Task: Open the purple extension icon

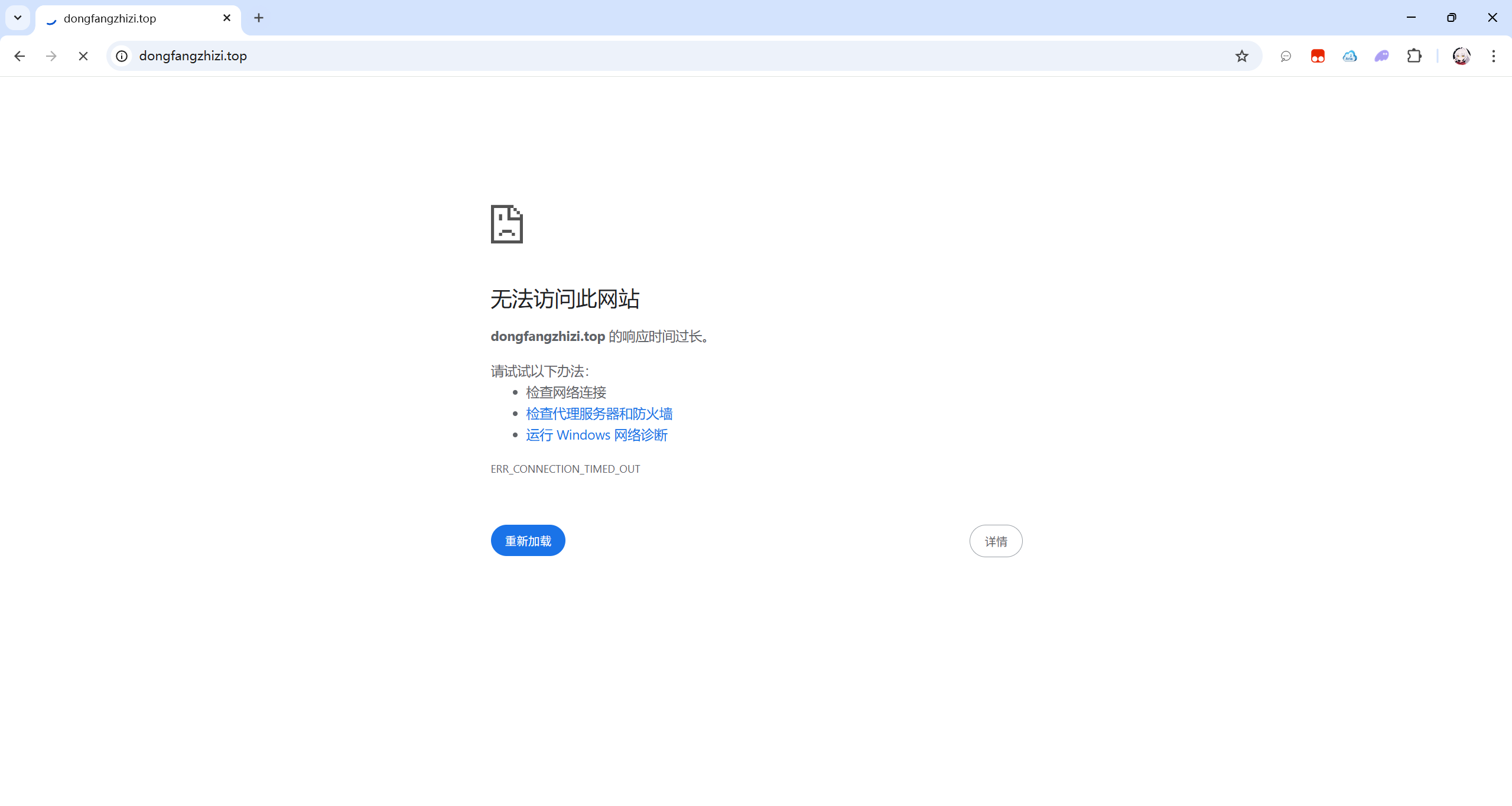Action: 1381,56
